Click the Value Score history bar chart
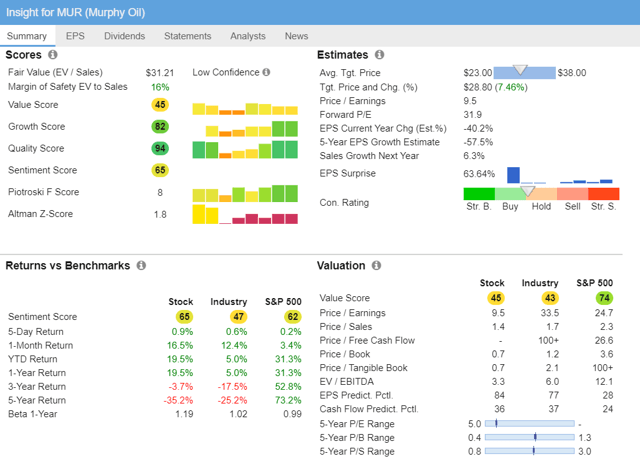The width and height of the screenshot is (640, 464). click(x=245, y=109)
